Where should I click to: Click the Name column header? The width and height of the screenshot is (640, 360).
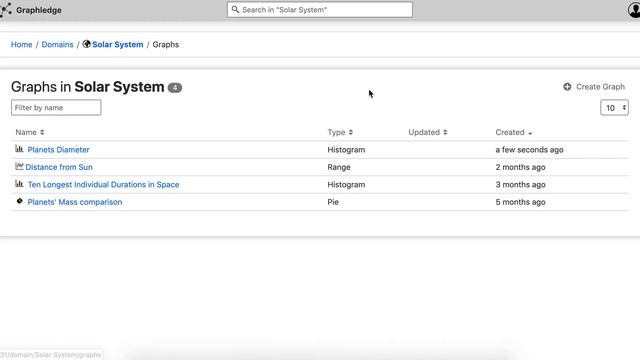26,132
